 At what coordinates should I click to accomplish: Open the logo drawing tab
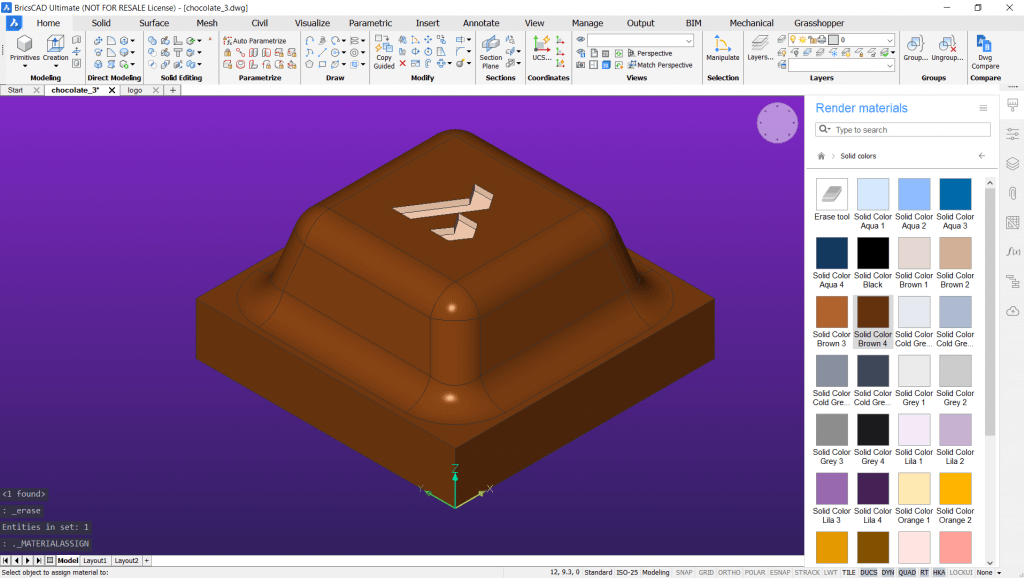[x=135, y=89]
